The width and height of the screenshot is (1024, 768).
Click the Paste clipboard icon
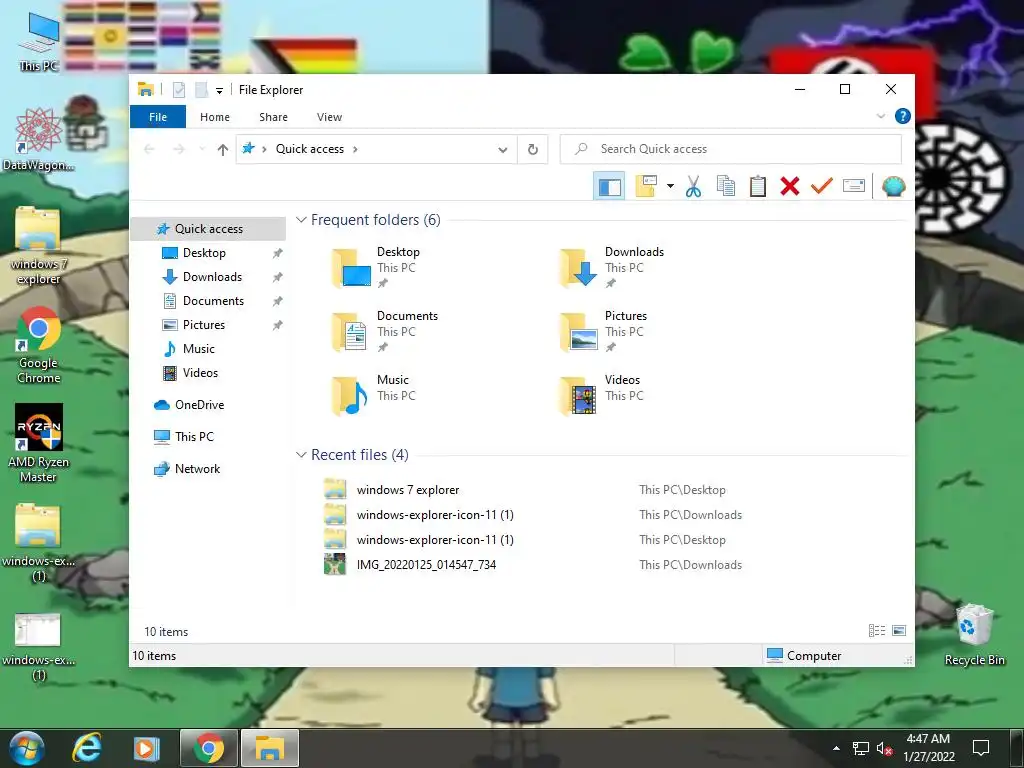[x=758, y=186]
